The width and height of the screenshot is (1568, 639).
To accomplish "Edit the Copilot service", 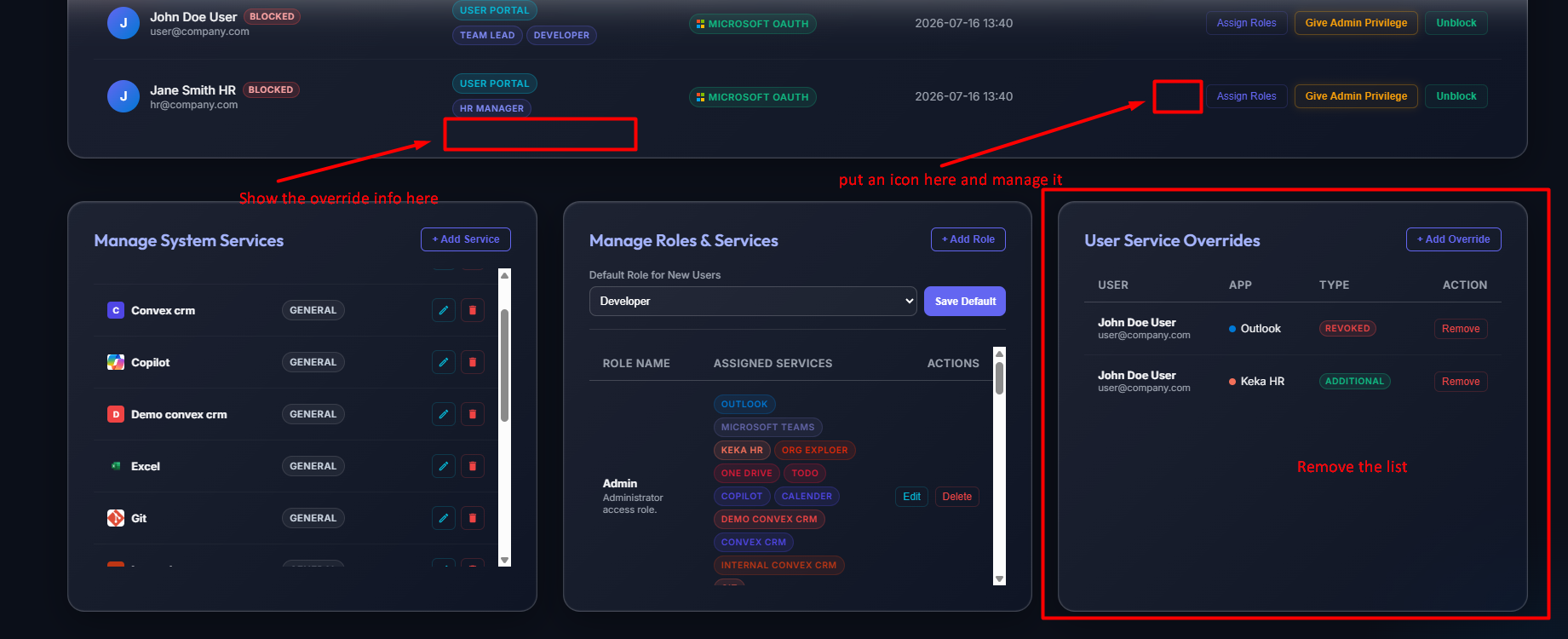I will click(x=444, y=362).
